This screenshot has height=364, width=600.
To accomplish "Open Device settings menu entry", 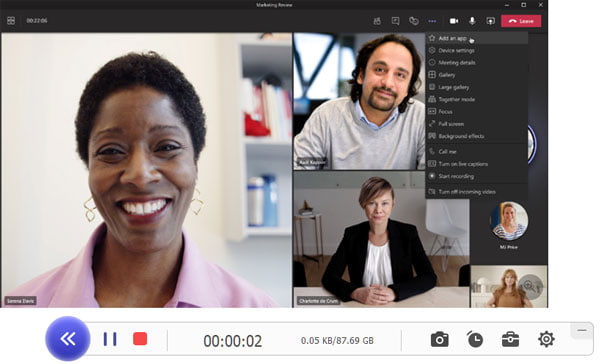I will 477,51.
